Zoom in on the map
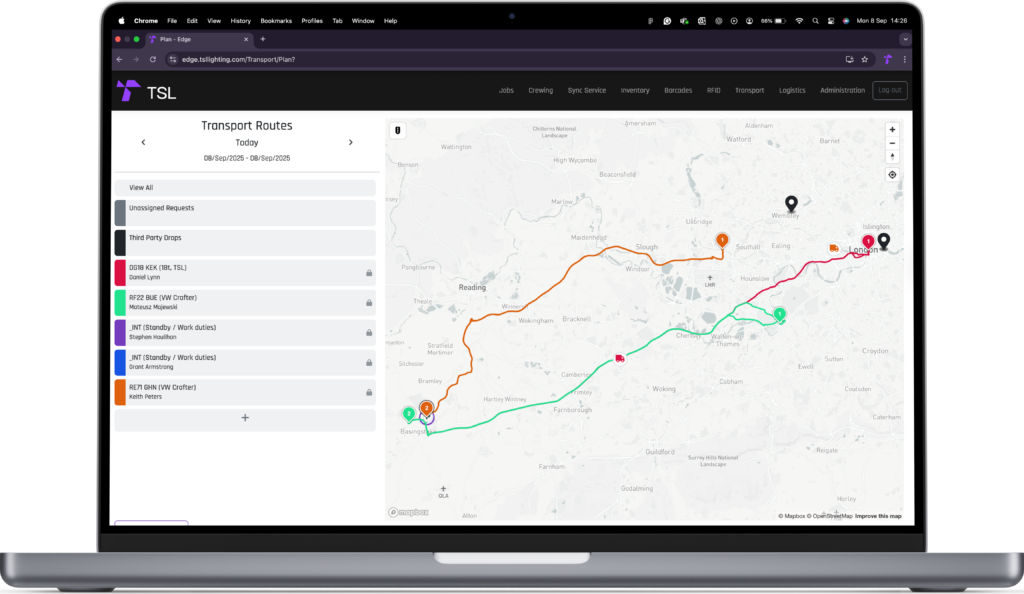 pyautogui.click(x=892, y=130)
